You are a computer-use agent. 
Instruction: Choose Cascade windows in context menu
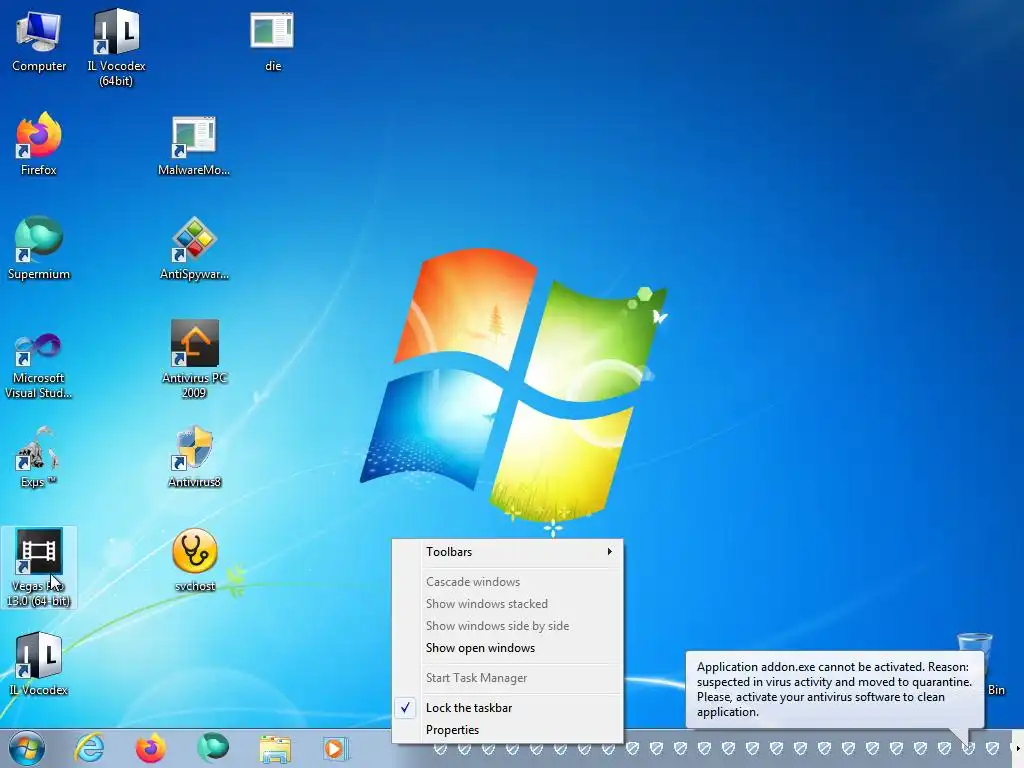click(x=507, y=582)
